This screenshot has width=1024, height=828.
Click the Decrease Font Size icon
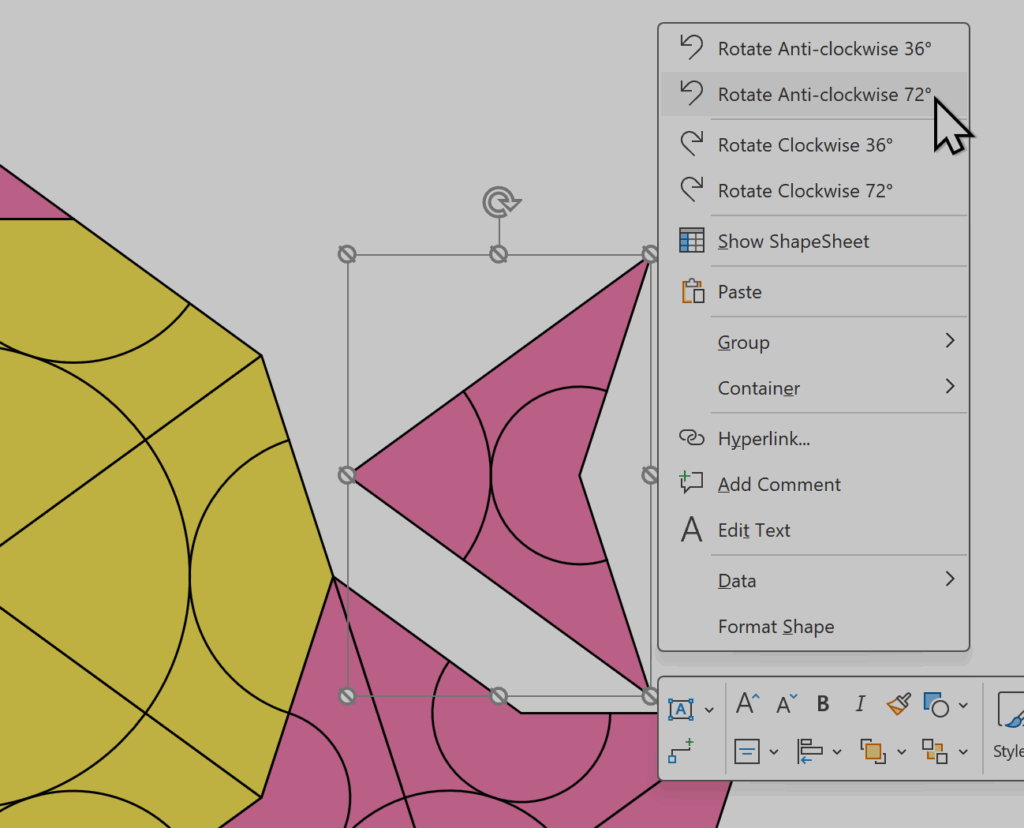tap(786, 704)
